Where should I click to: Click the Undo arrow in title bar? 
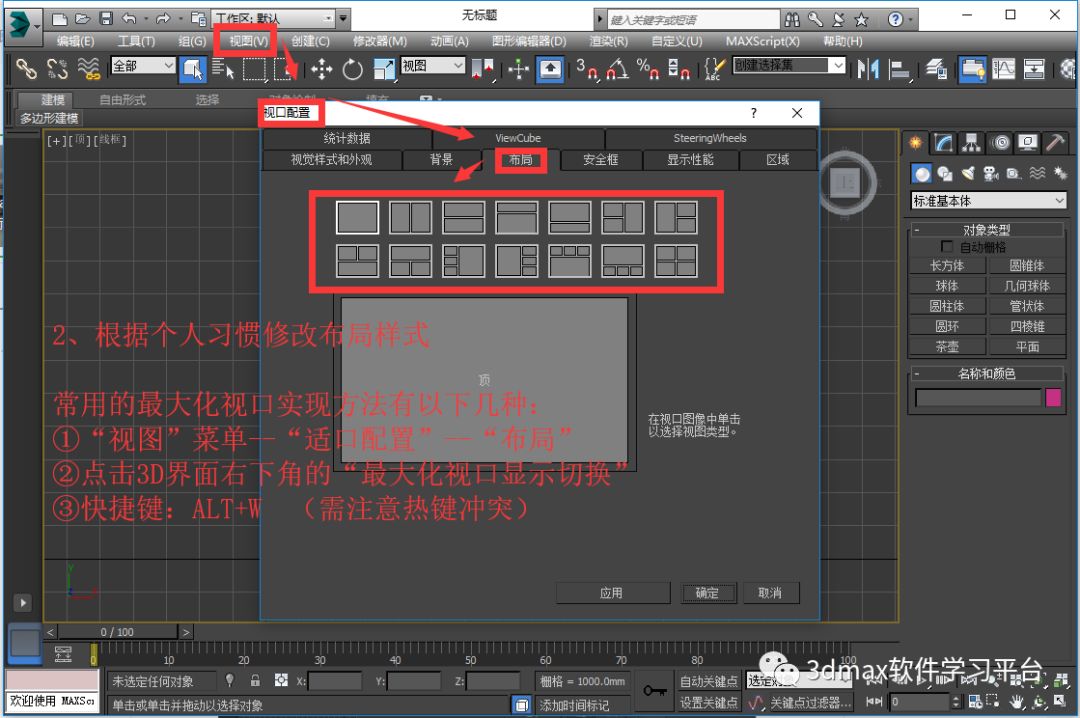coord(129,19)
